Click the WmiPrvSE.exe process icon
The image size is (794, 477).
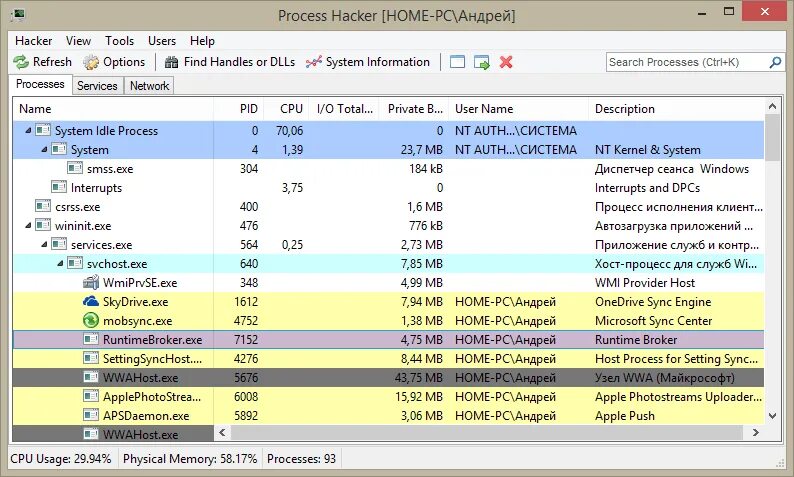(91, 283)
